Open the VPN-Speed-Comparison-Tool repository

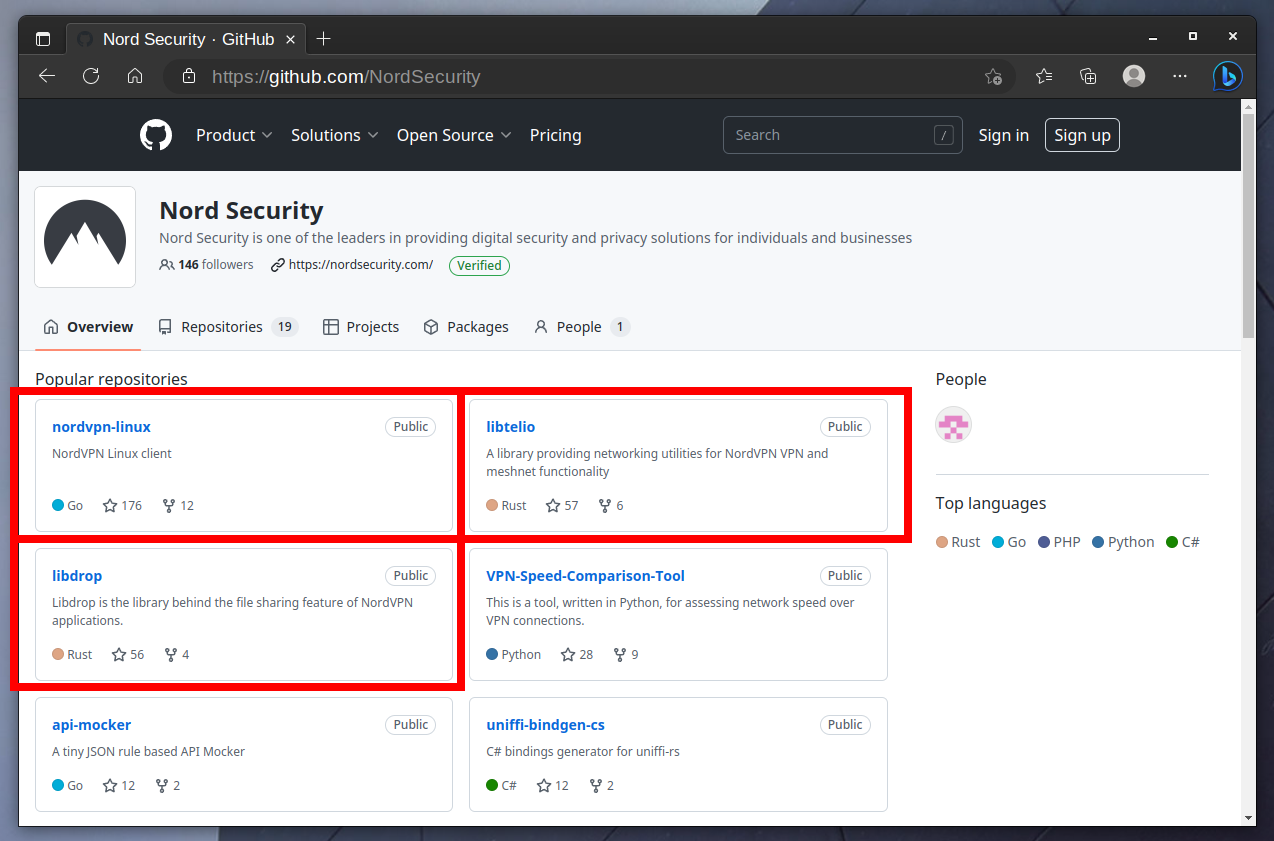click(585, 576)
